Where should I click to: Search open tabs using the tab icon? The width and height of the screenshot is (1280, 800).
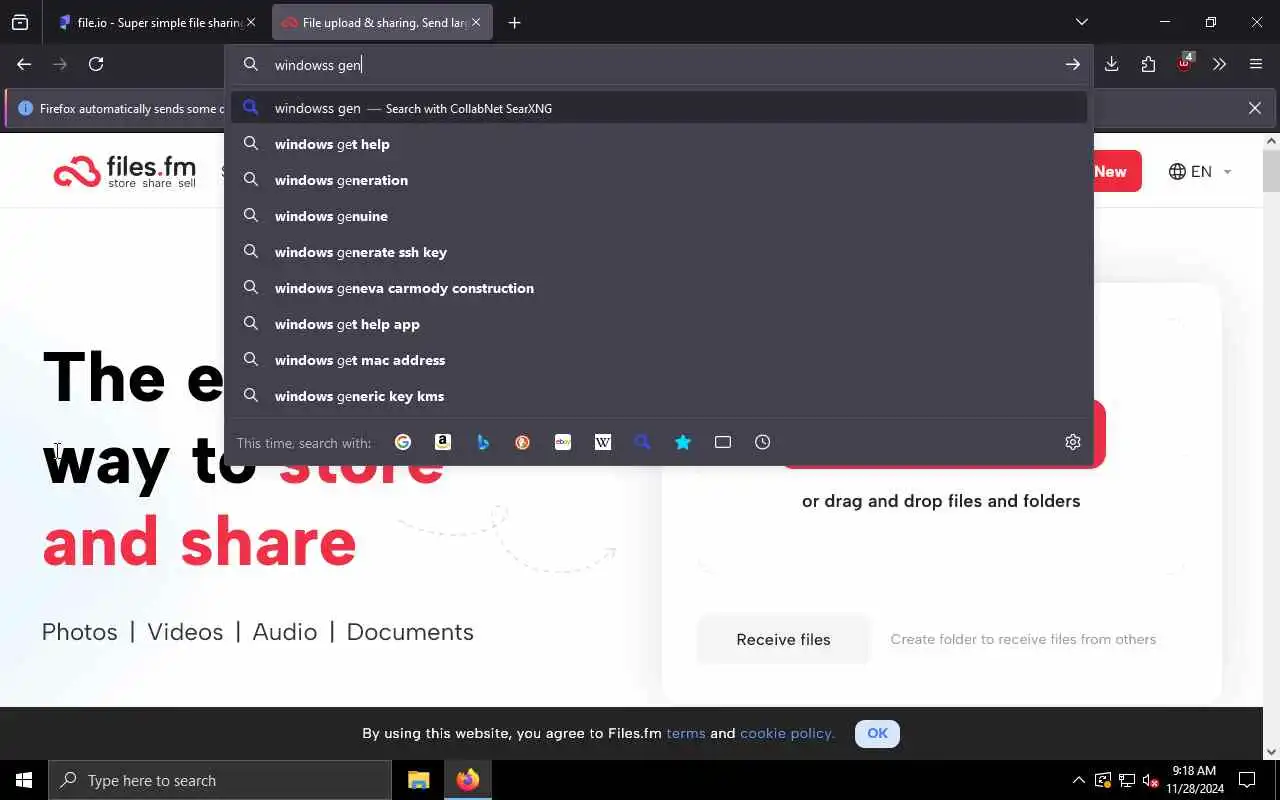[723, 442]
